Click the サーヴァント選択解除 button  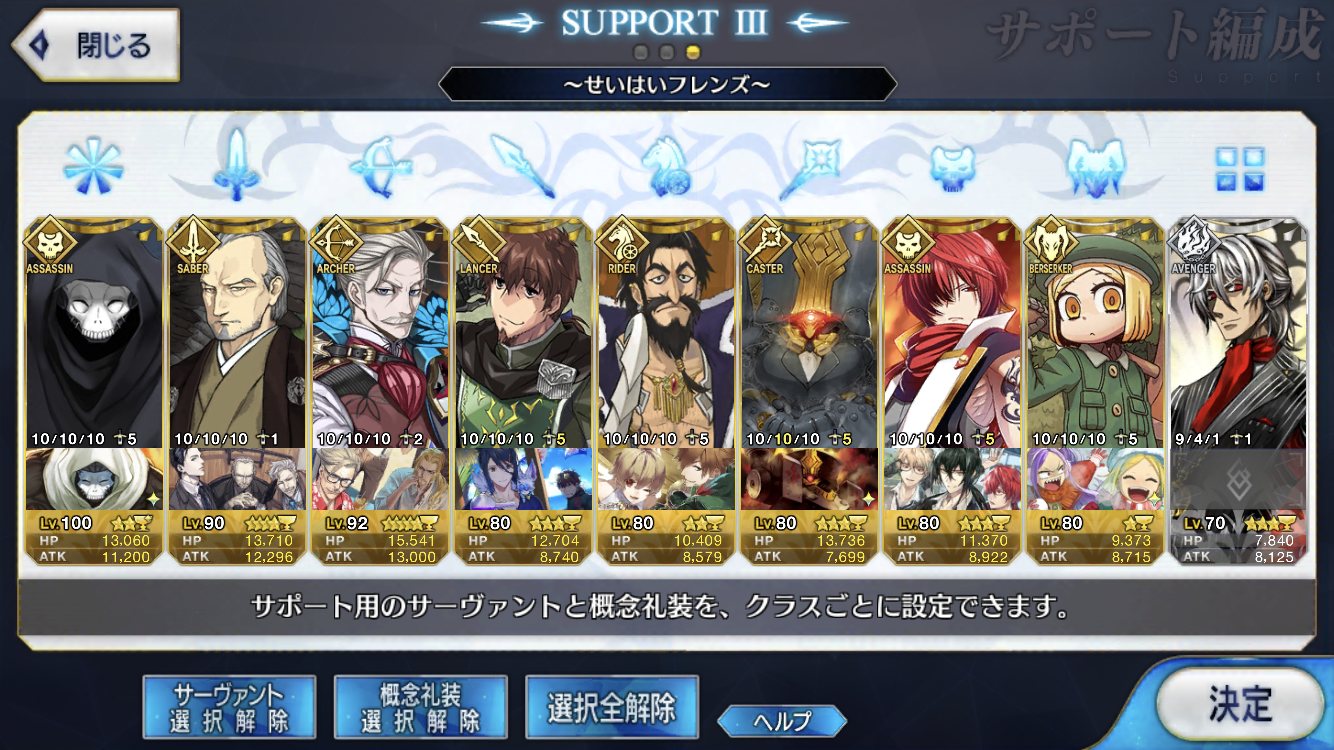[229, 707]
